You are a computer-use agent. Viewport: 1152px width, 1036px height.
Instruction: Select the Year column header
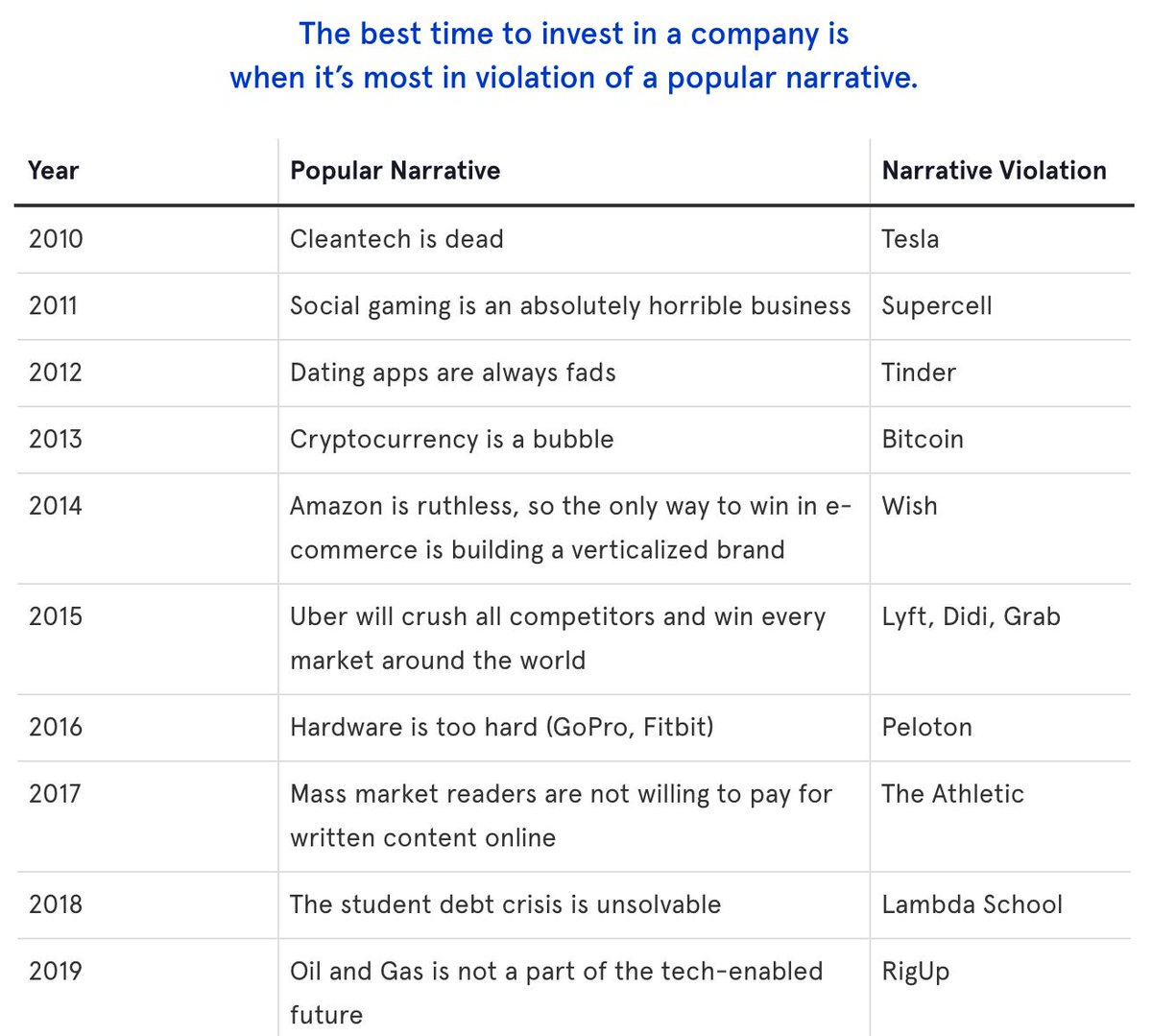(54, 171)
